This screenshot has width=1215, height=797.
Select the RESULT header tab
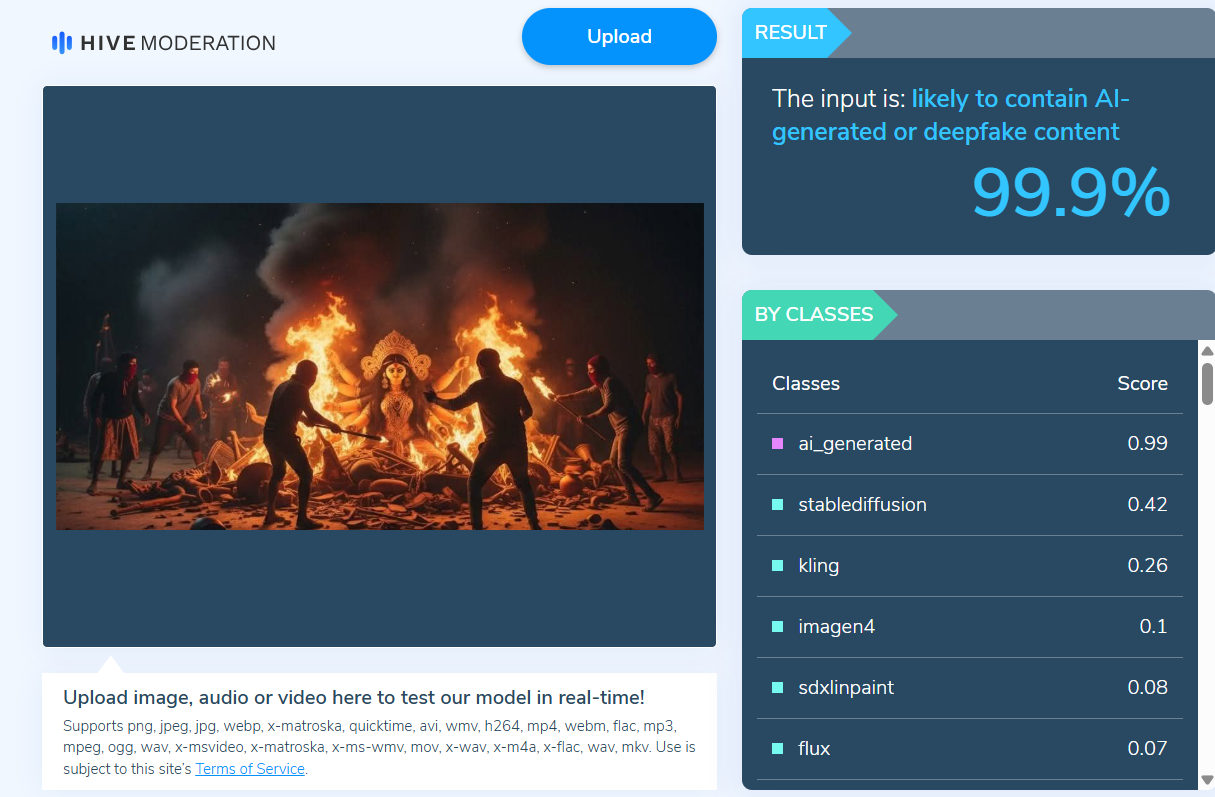coord(791,33)
